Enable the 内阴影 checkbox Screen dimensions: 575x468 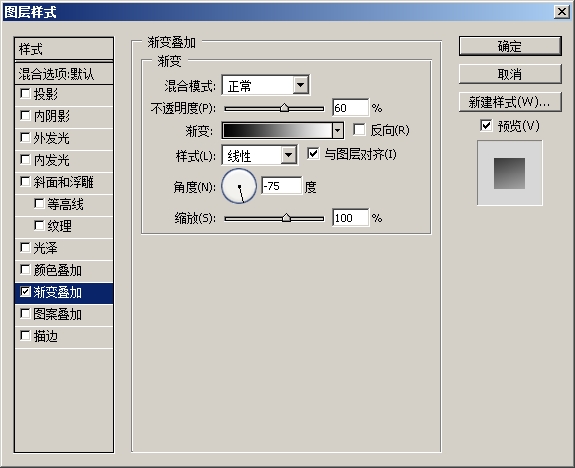[25, 116]
